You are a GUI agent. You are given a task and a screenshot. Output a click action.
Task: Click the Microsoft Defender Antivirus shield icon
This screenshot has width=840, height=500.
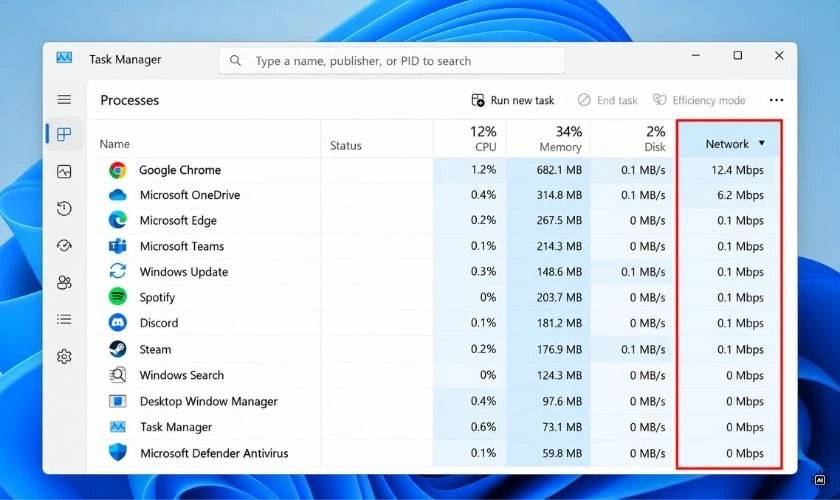(x=117, y=452)
